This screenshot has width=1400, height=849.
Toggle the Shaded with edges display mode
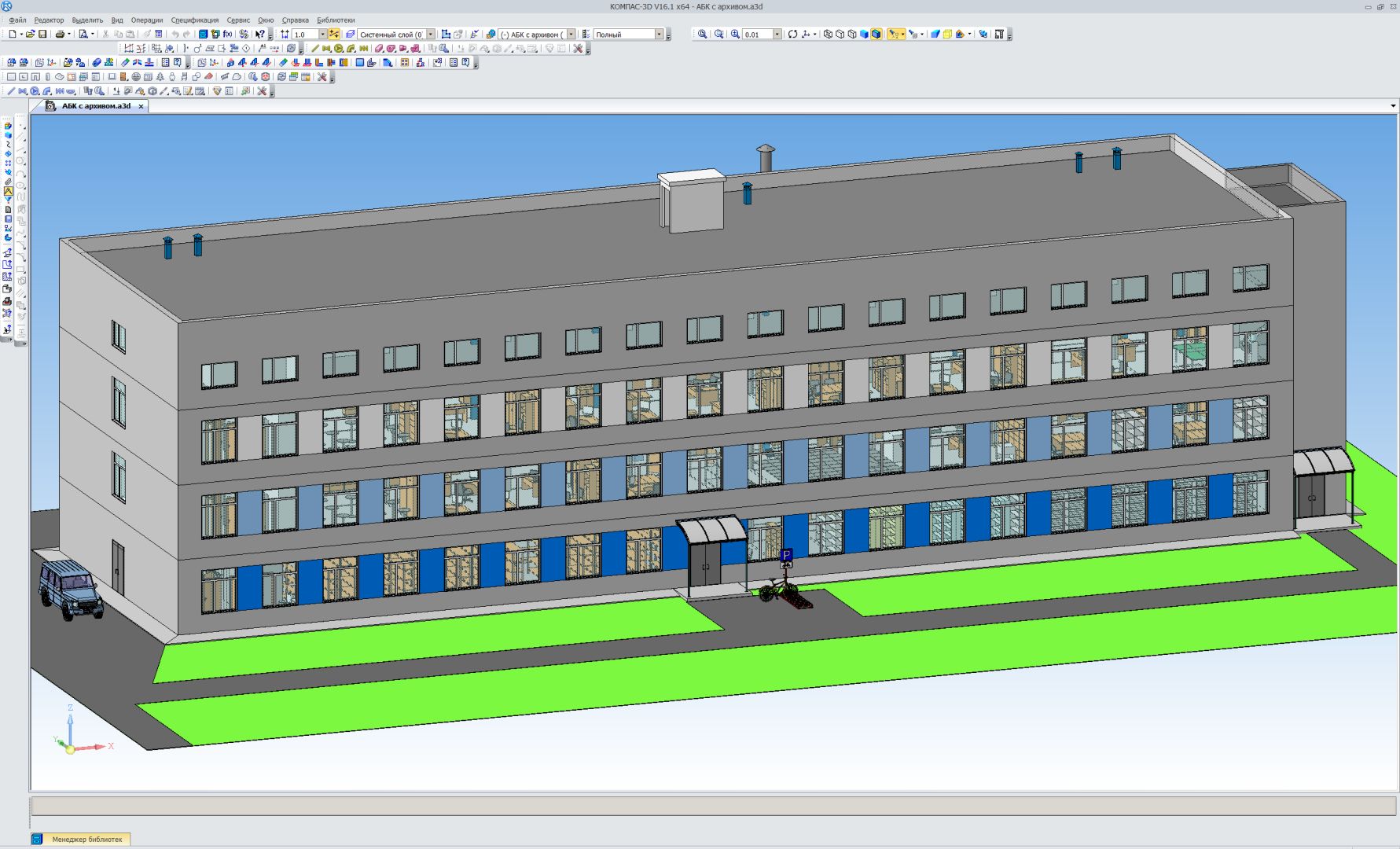(876, 35)
